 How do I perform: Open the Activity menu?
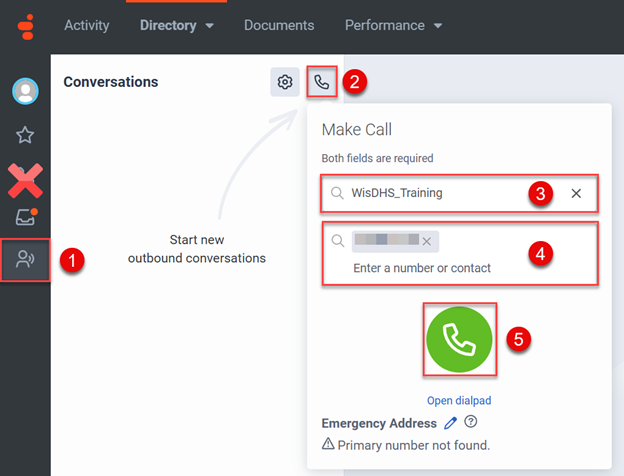87,25
